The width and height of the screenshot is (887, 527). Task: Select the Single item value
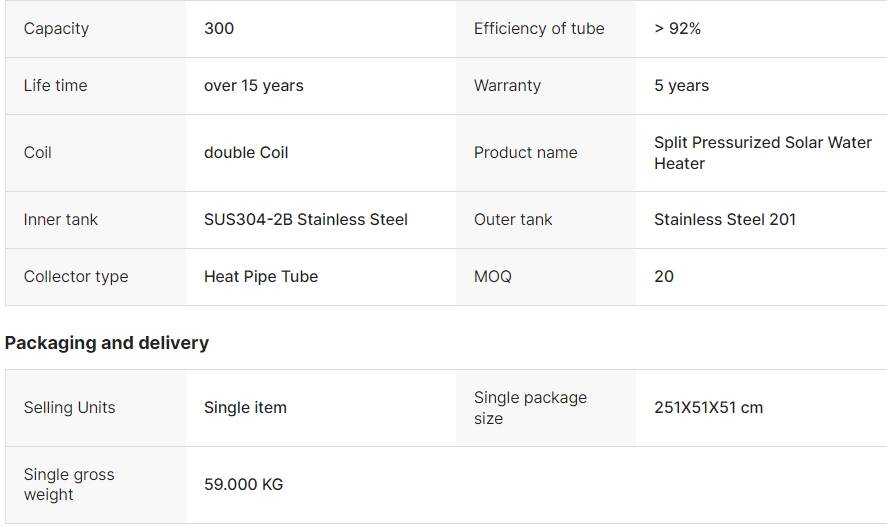tap(245, 408)
